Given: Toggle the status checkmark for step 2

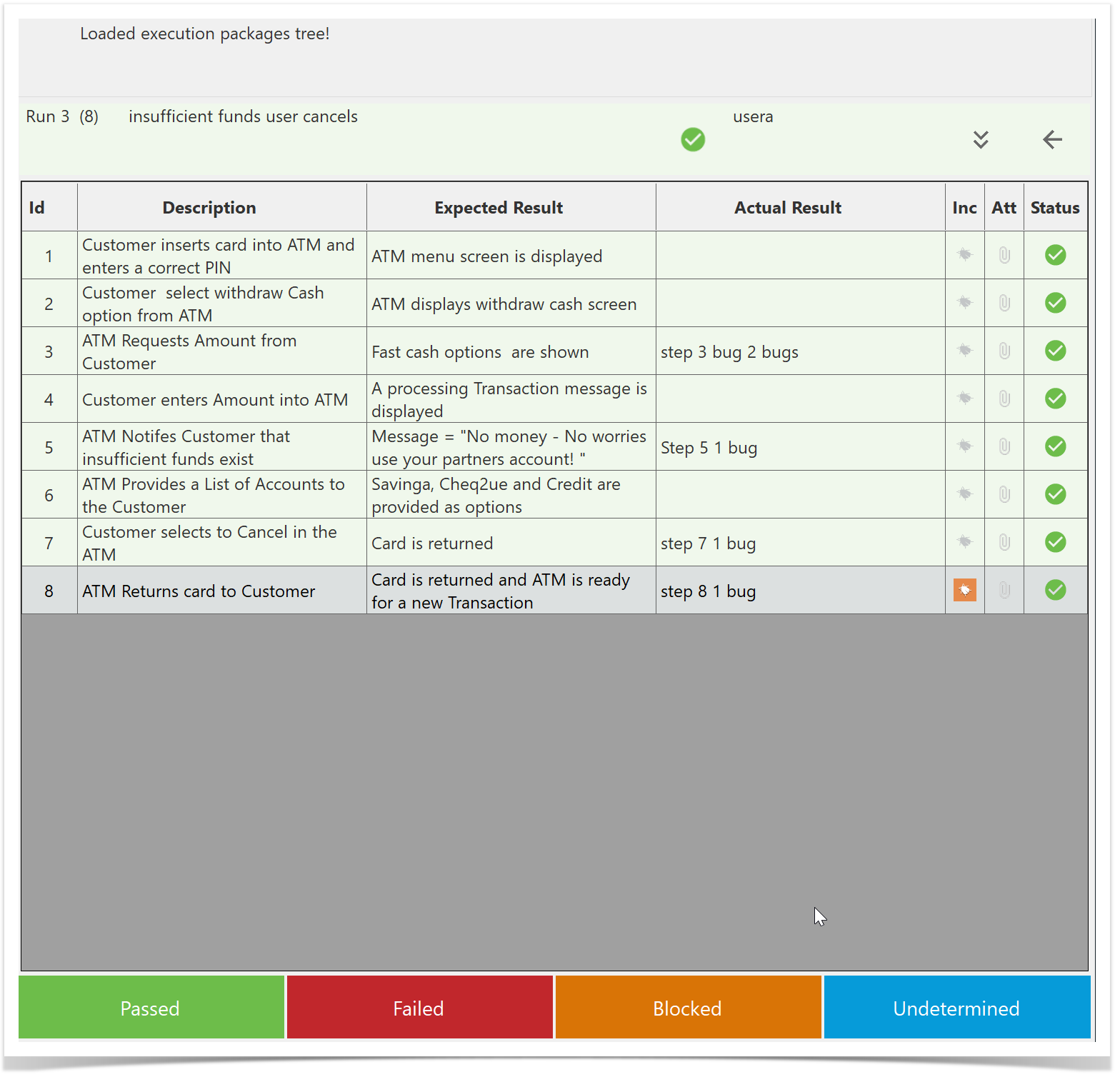Looking at the screenshot, I should pyautogui.click(x=1055, y=303).
